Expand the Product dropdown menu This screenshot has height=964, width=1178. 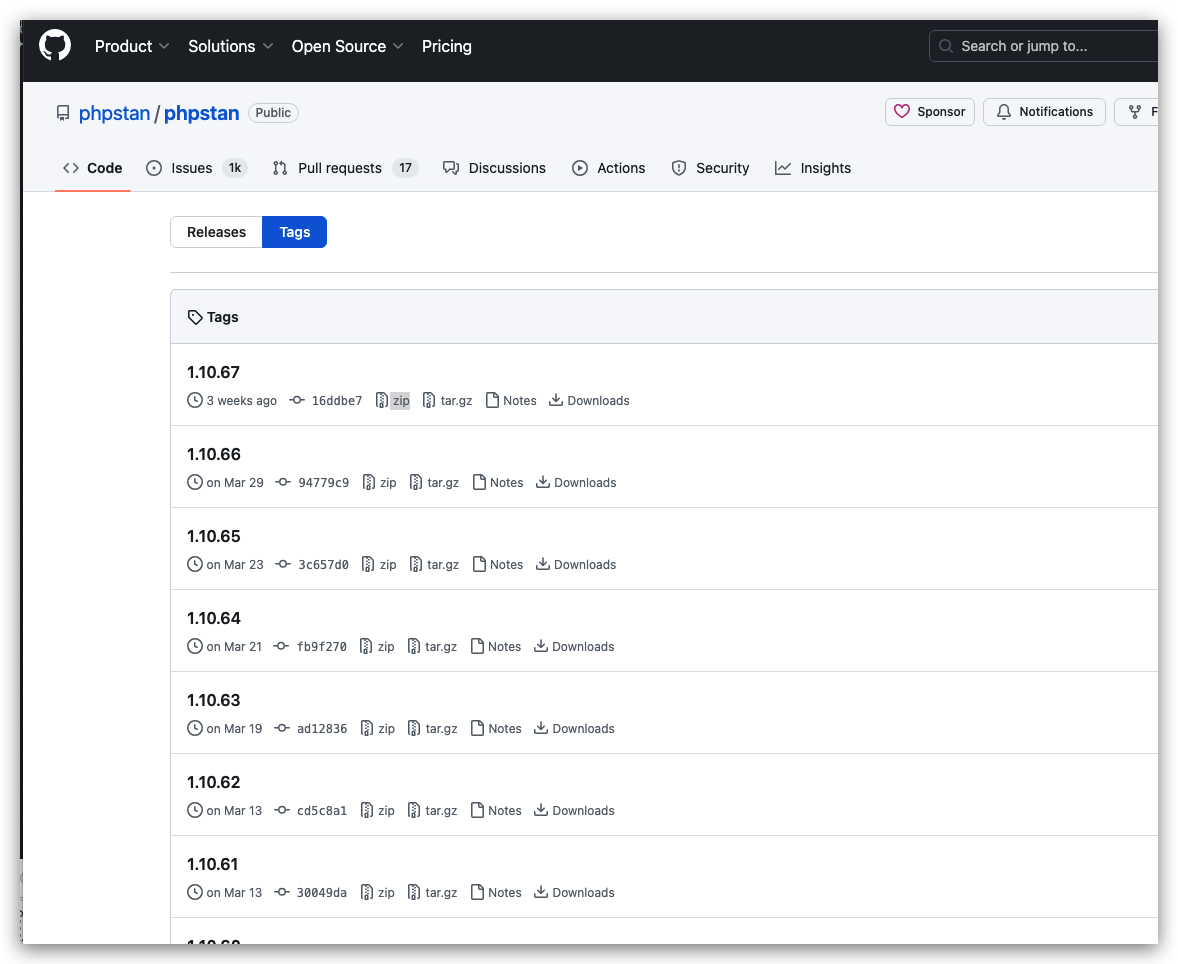coord(131,47)
